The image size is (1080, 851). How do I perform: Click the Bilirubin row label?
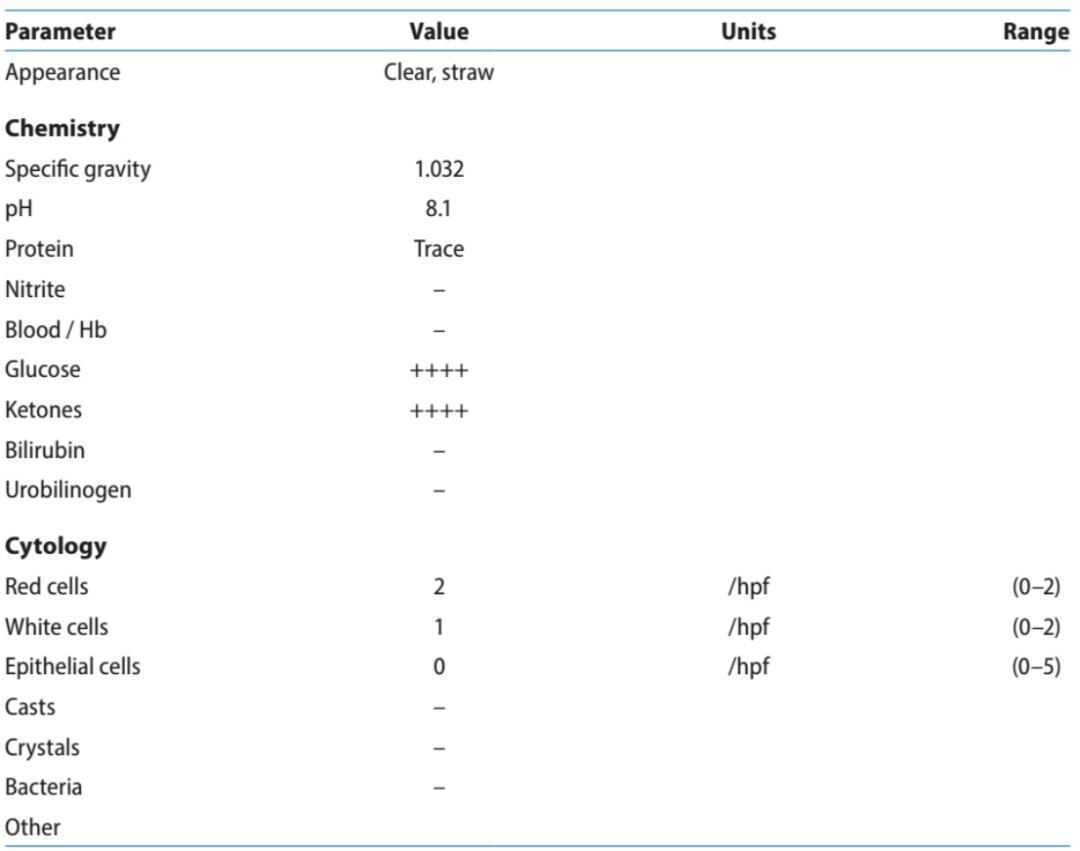click(x=45, y=450)
